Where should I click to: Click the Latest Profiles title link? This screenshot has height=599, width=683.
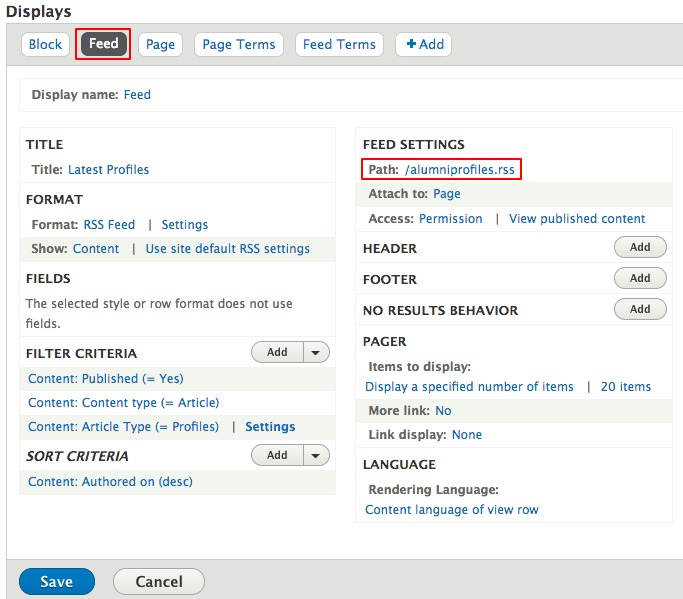(108, 169)
